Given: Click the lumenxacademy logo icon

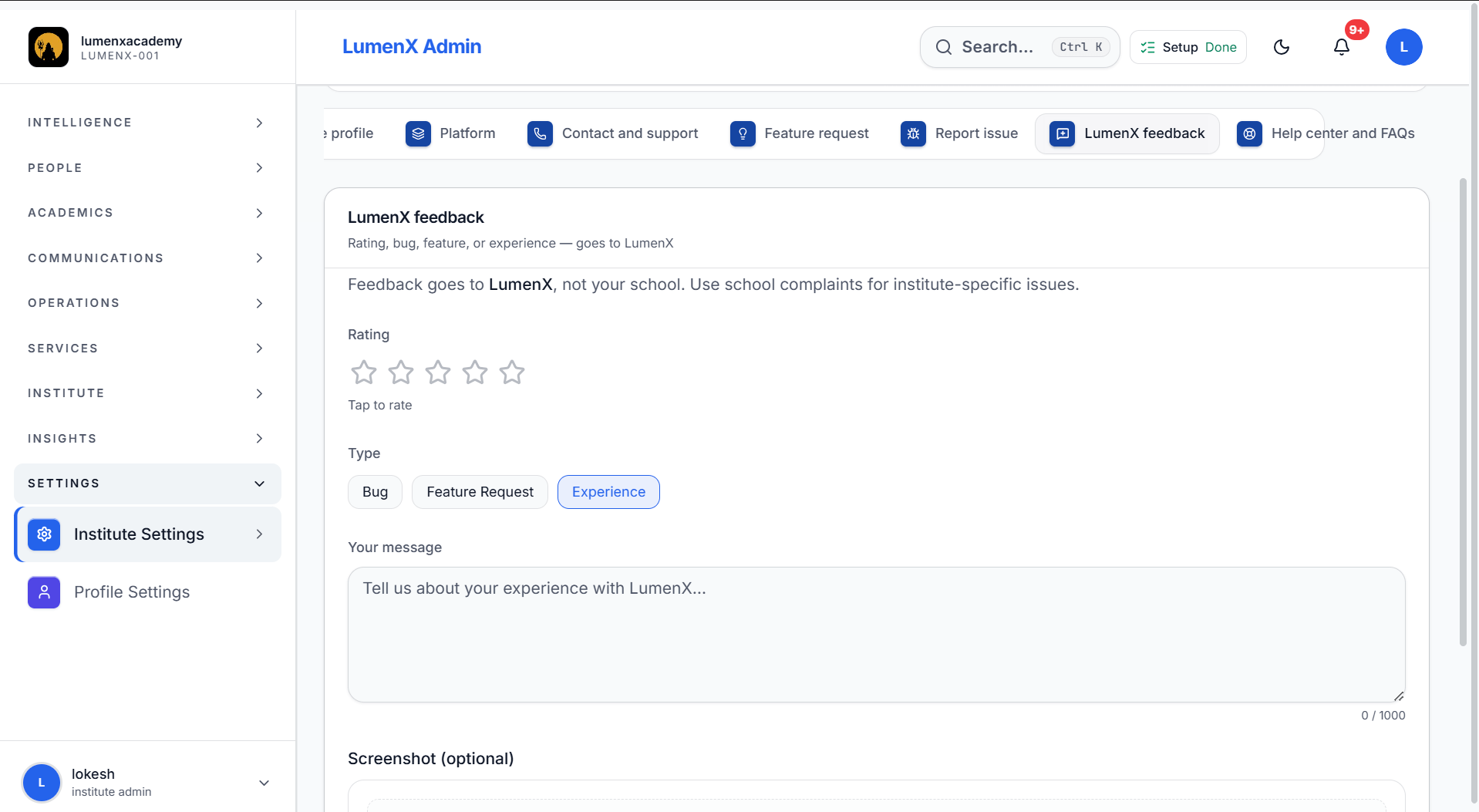Looking at the screenshot, I should click(x=49, y=47).
